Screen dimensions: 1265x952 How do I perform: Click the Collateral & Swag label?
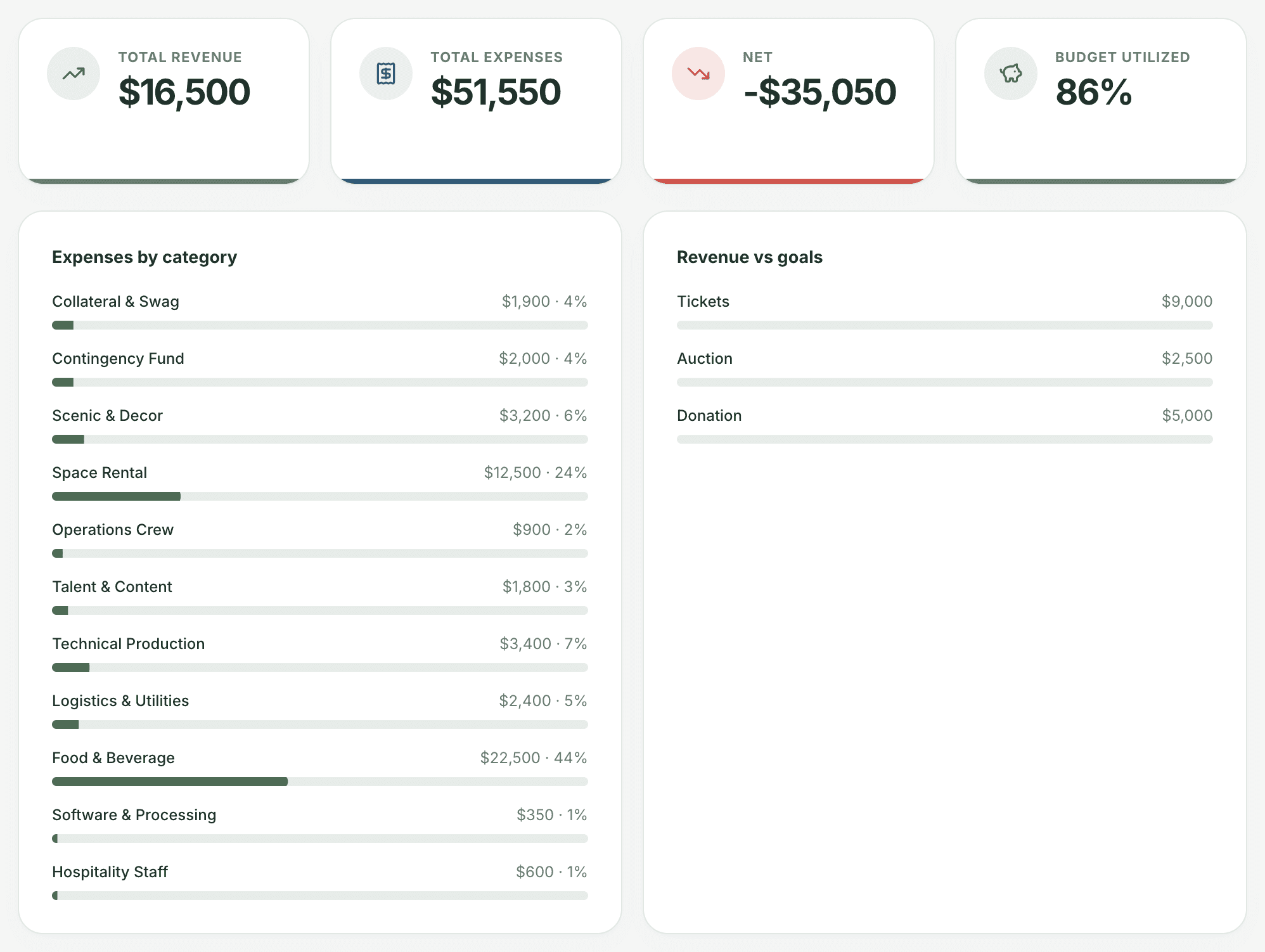[x=115, y=302]
